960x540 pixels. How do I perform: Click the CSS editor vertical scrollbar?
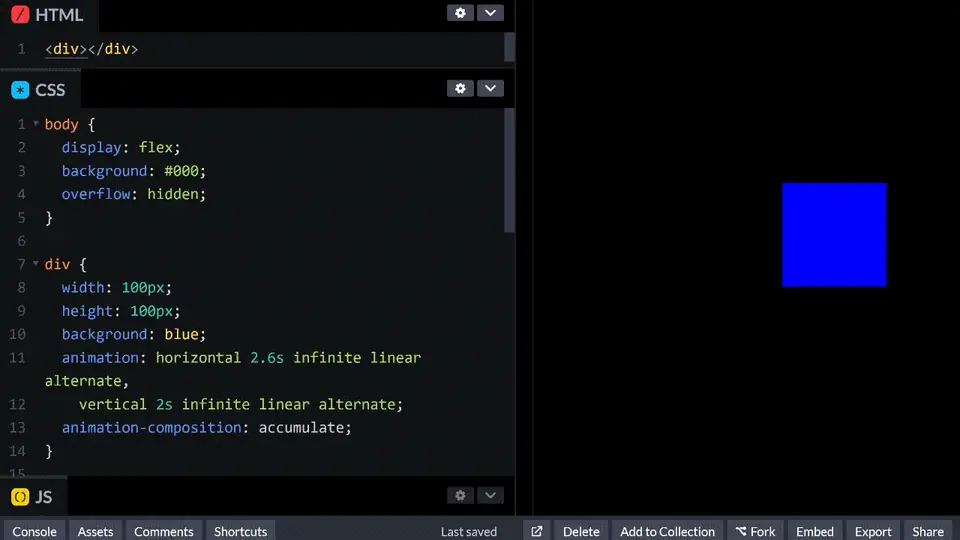coord(509,170)
